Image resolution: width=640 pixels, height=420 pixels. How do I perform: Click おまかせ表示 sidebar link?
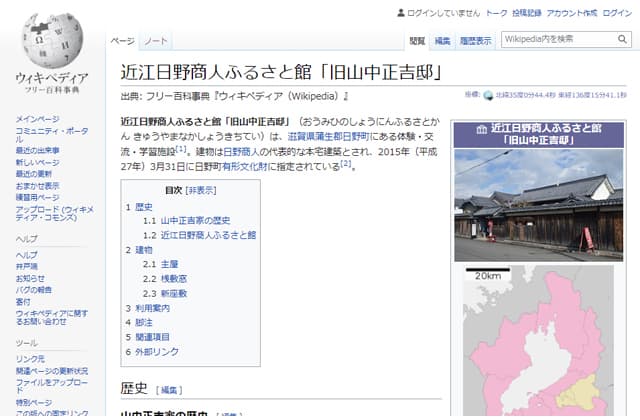pos(38,186)
